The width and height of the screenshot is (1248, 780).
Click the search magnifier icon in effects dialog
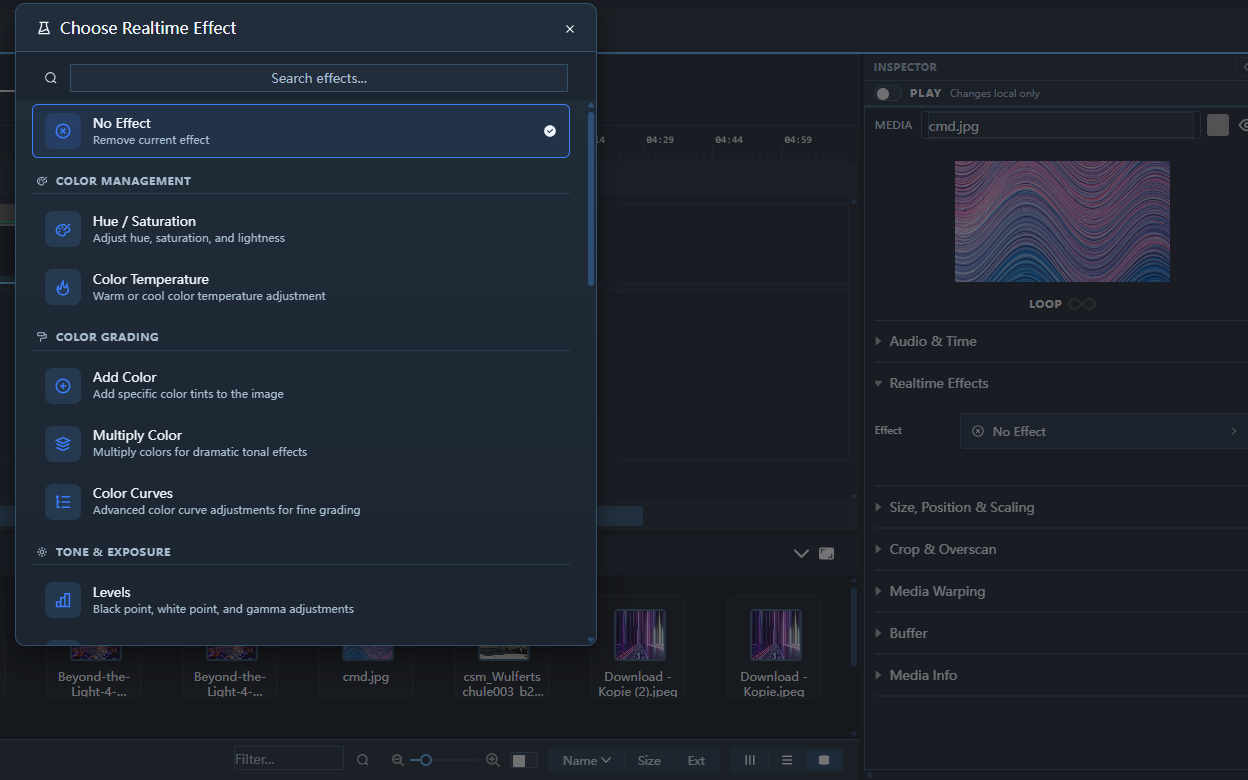click(51, 78)
